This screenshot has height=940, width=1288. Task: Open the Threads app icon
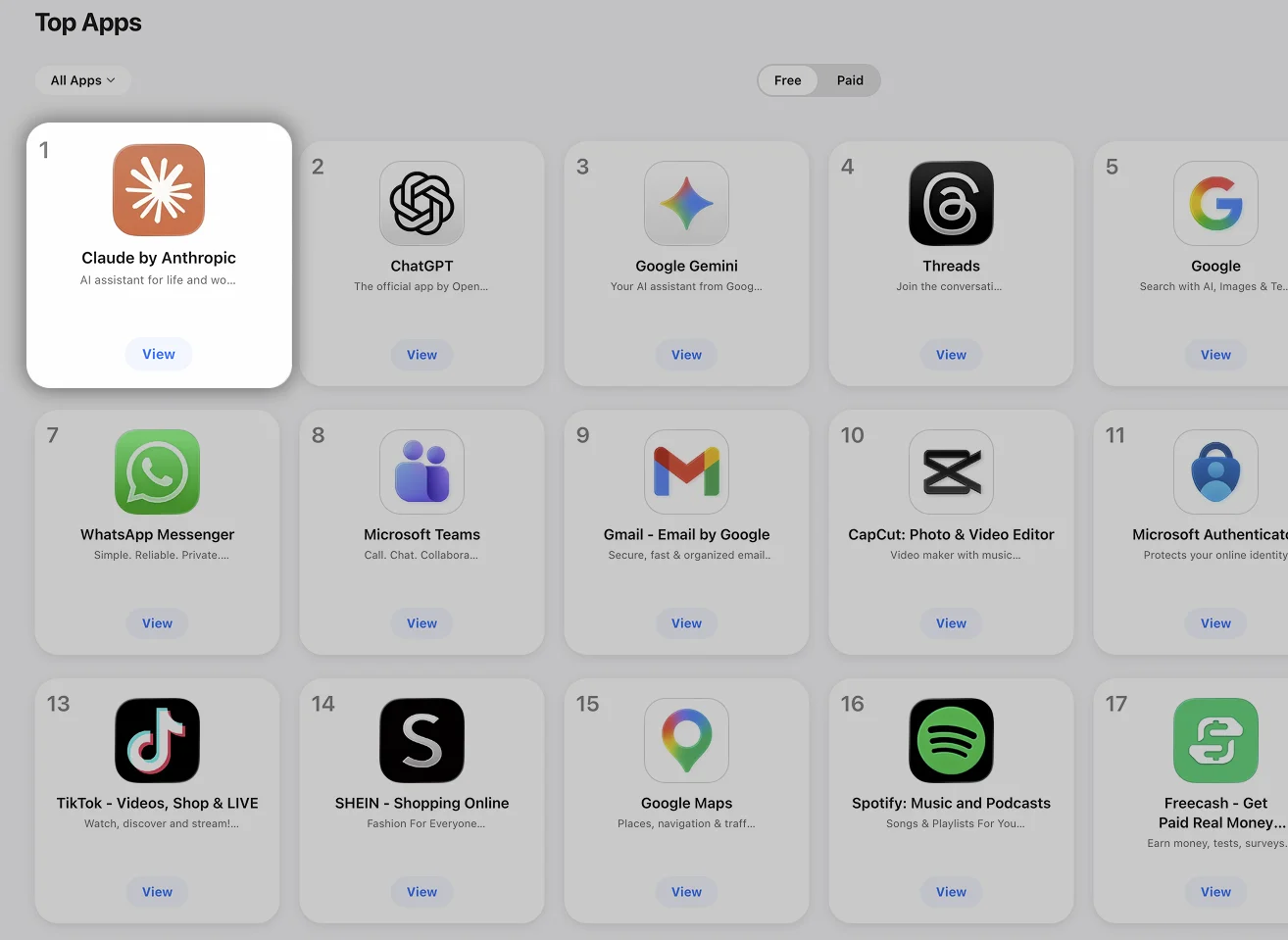[951, 203]
